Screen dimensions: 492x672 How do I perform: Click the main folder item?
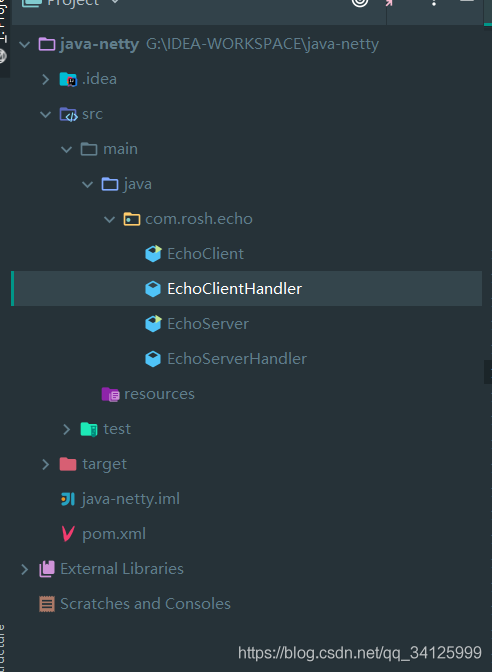click(x=120, y=149)
